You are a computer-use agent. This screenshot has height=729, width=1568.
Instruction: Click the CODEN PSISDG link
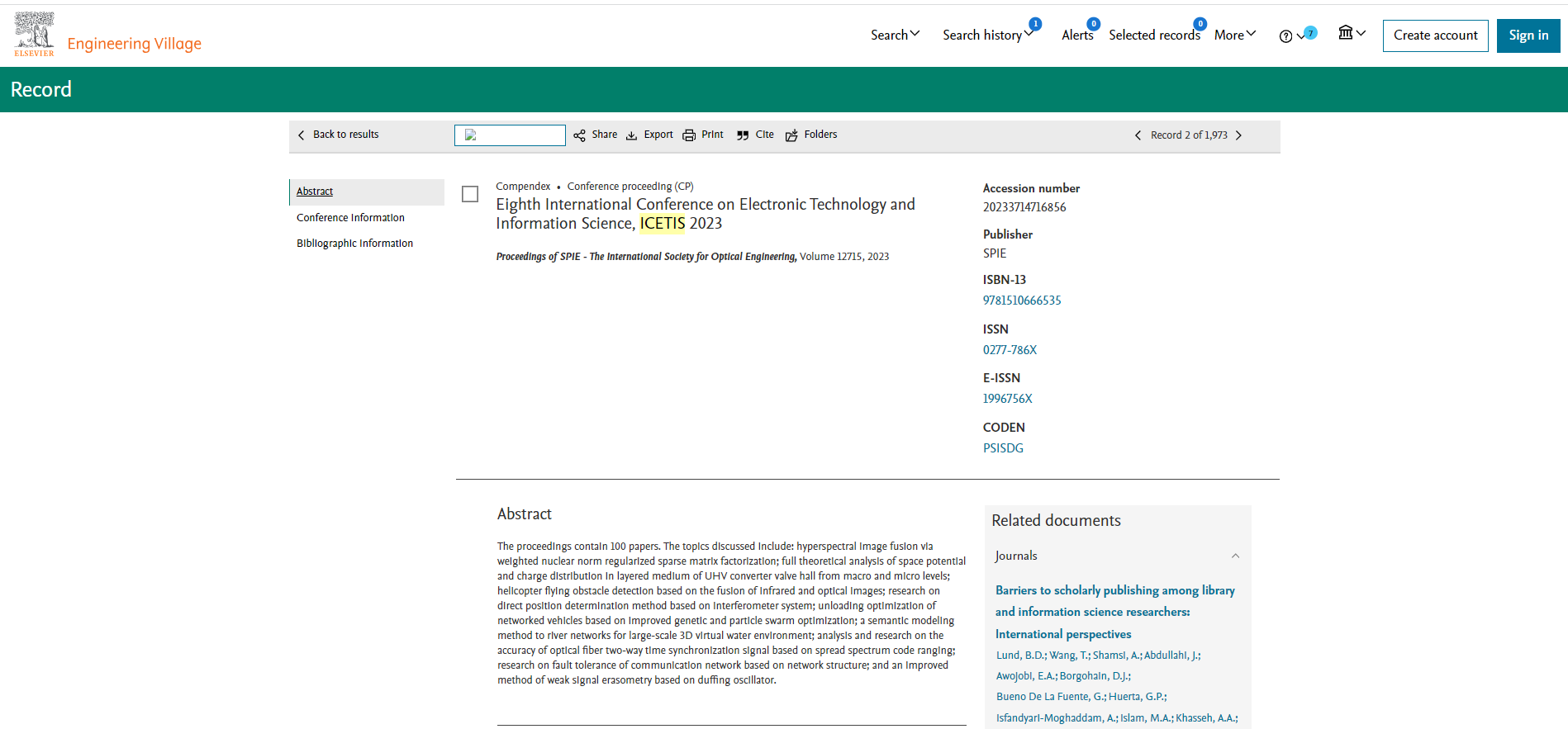1003,448
